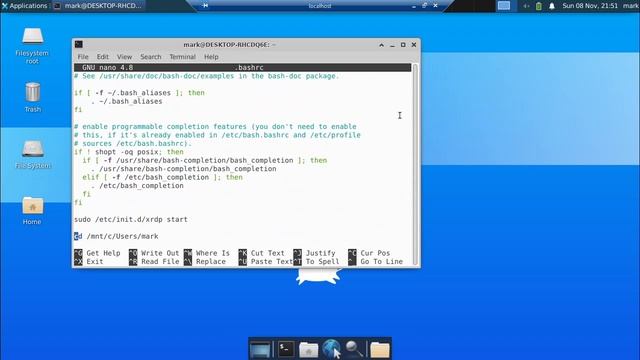The image size is (640, 360).
Task: Open the terminal Edit menu
Action: [102, 57]
